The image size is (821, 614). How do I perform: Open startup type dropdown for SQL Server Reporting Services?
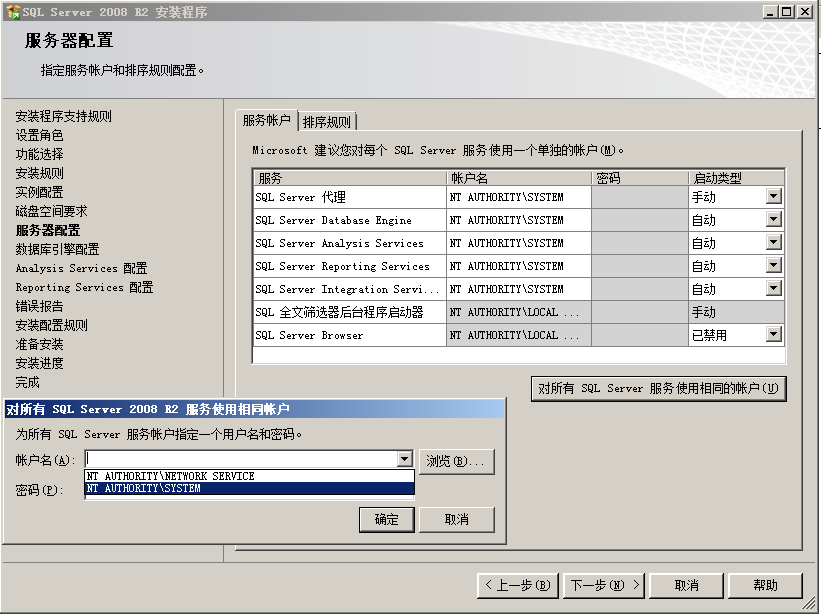pyautogui.click(x=773, y=265)
